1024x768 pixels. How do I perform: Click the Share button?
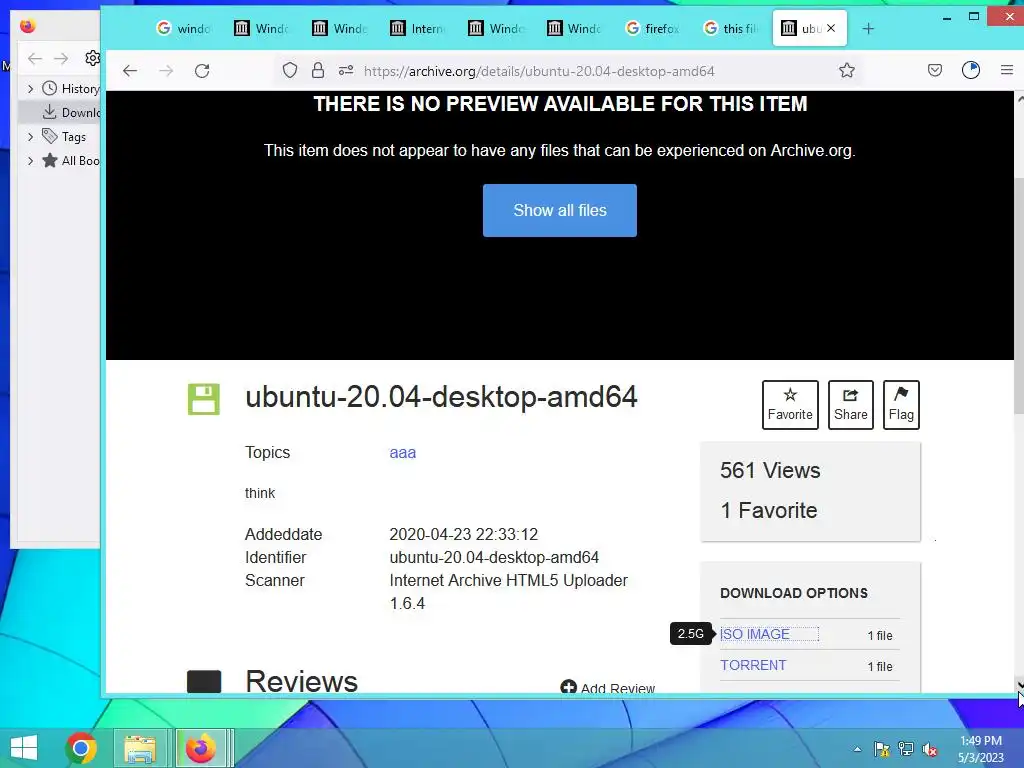(x=850, y=404)
